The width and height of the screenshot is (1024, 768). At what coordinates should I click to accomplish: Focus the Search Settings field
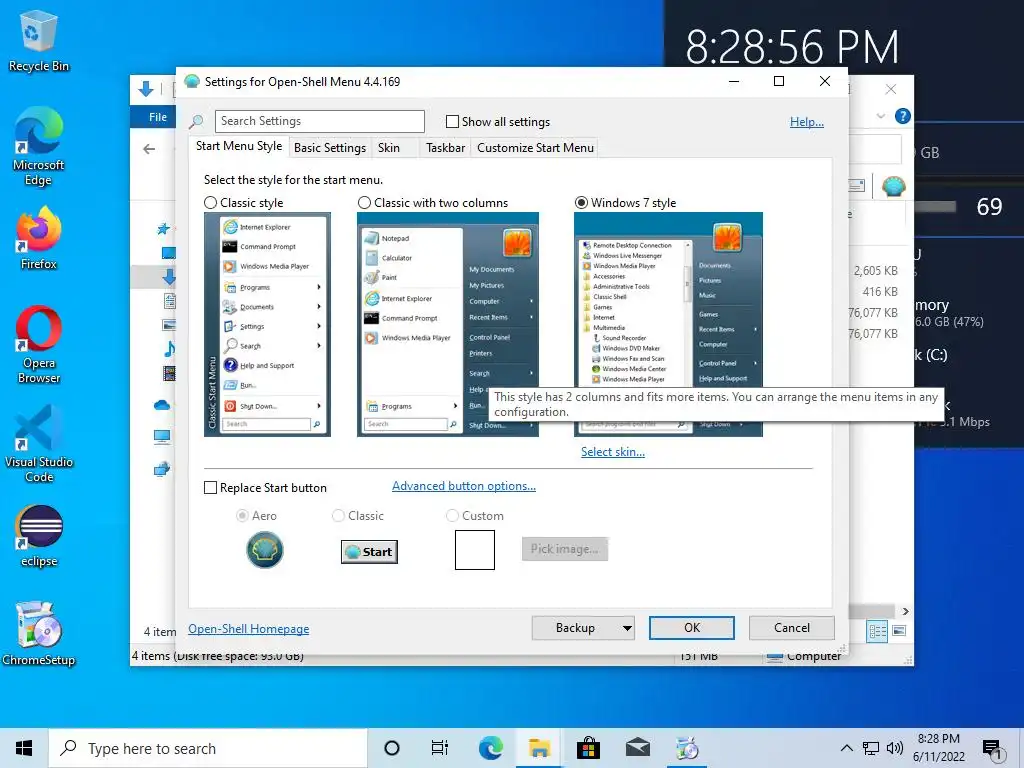point(320,121)
